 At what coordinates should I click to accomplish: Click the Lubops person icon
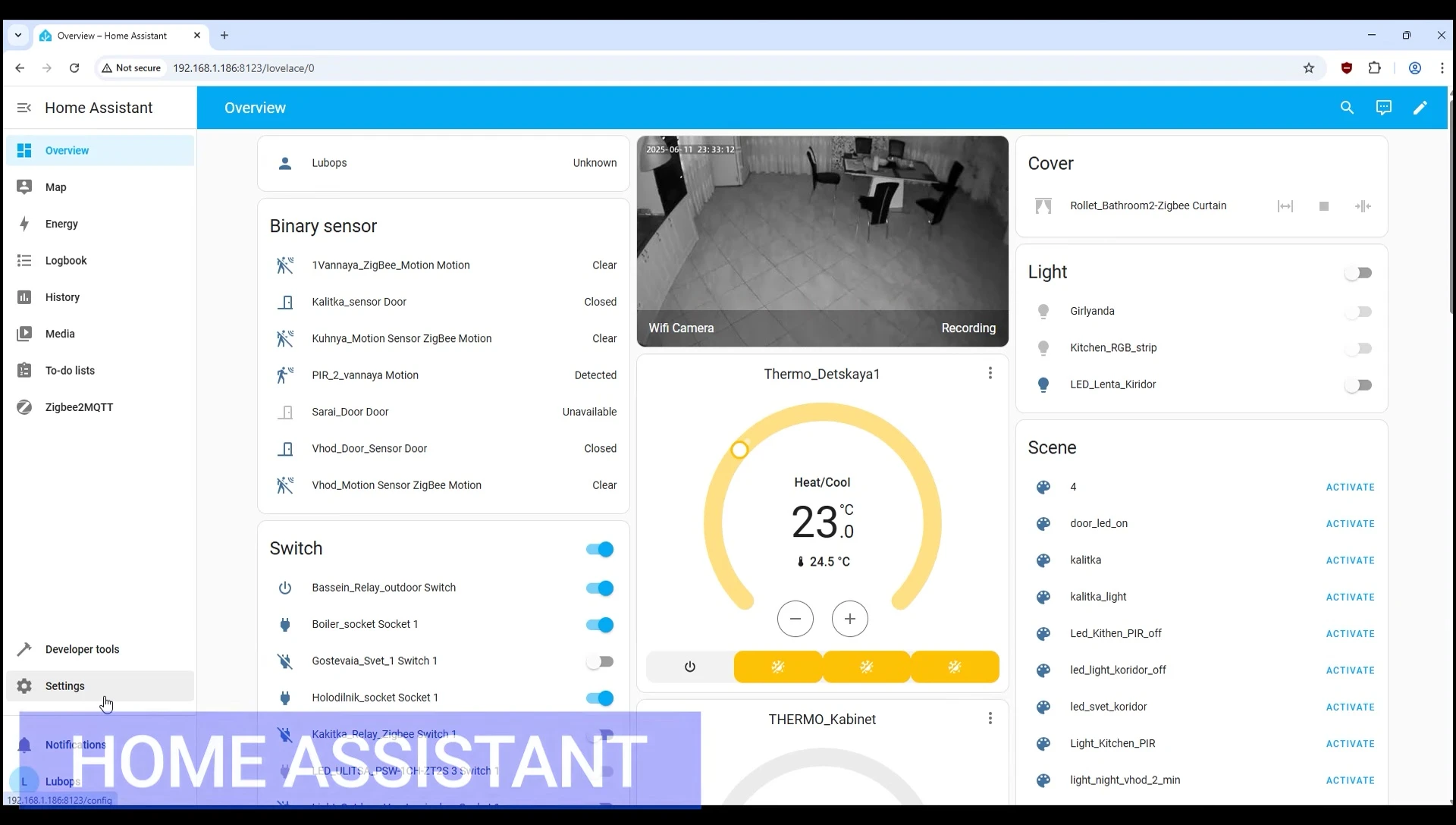[x=285, y=163]
